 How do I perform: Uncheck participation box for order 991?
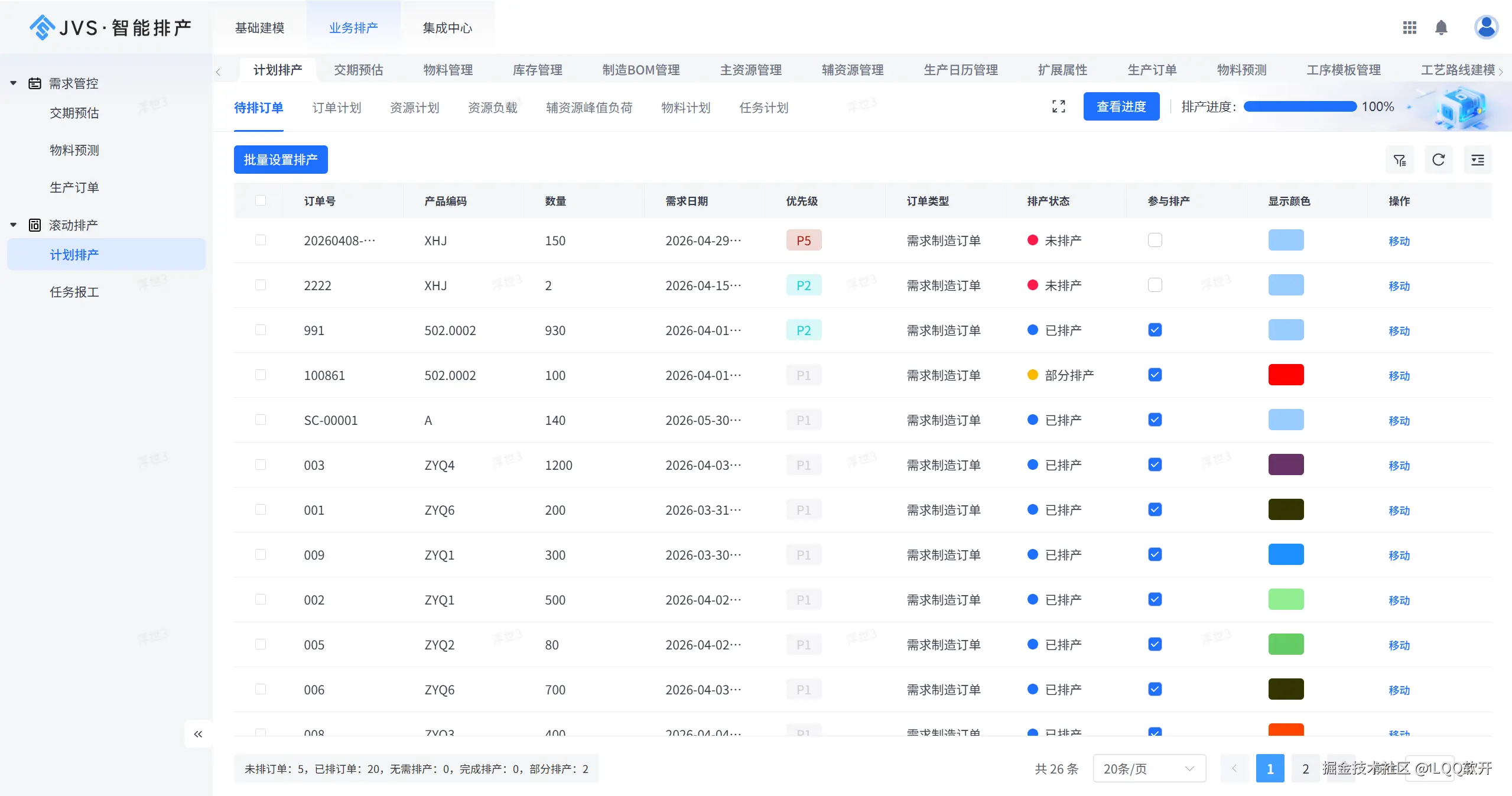1155,330
